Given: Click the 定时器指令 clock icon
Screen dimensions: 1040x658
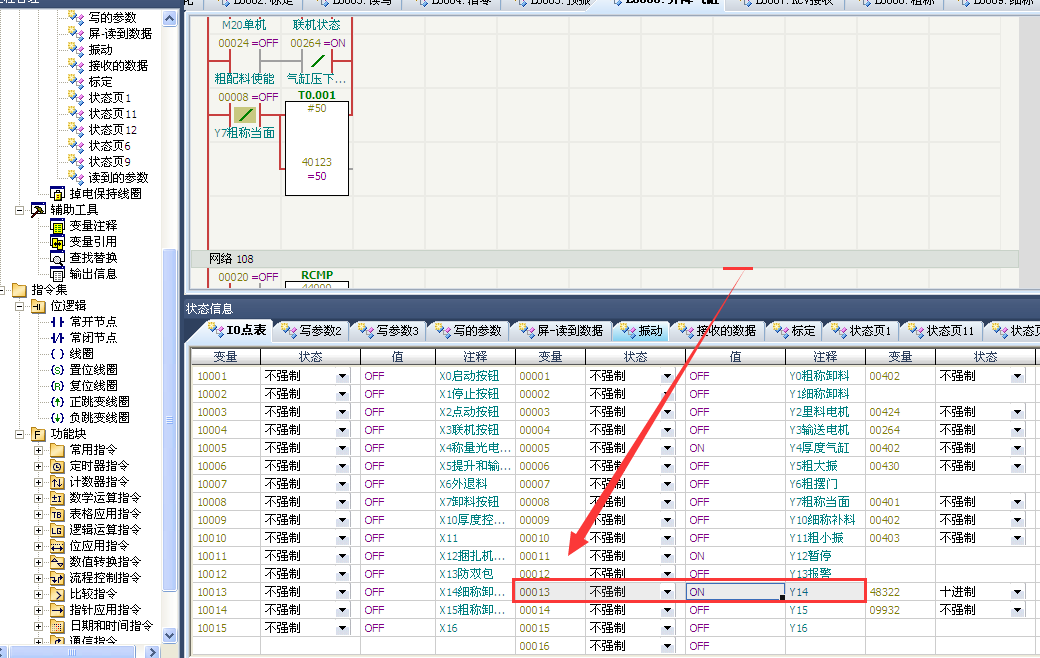Looking at the screenshot, I should [x=57, y=466].
